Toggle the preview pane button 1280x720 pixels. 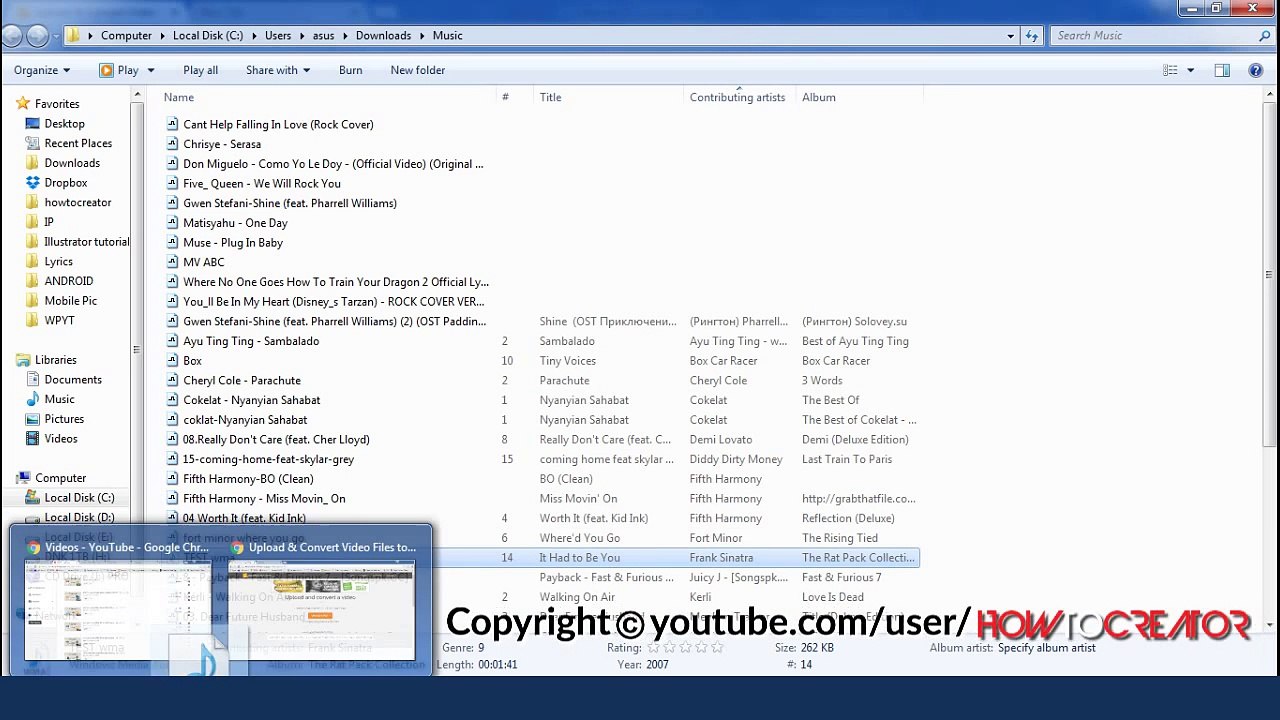tap(1222, 70)
